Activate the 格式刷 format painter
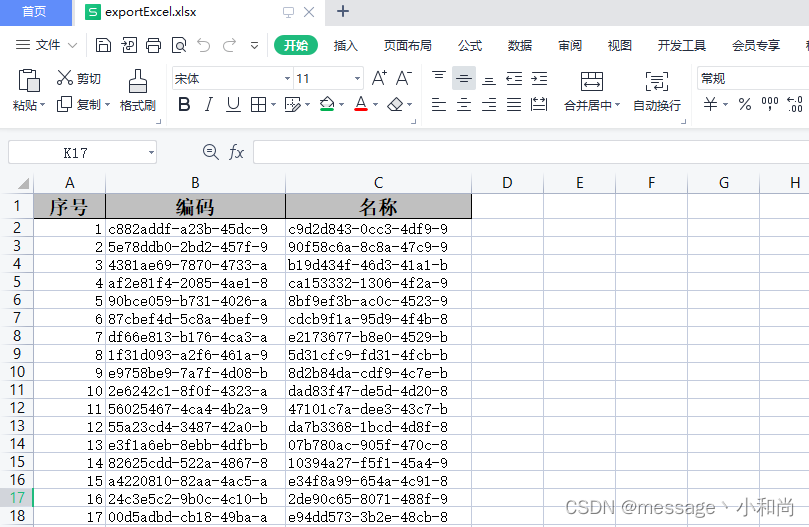Screen dimensions: 809x527 (x=138, y=91)
